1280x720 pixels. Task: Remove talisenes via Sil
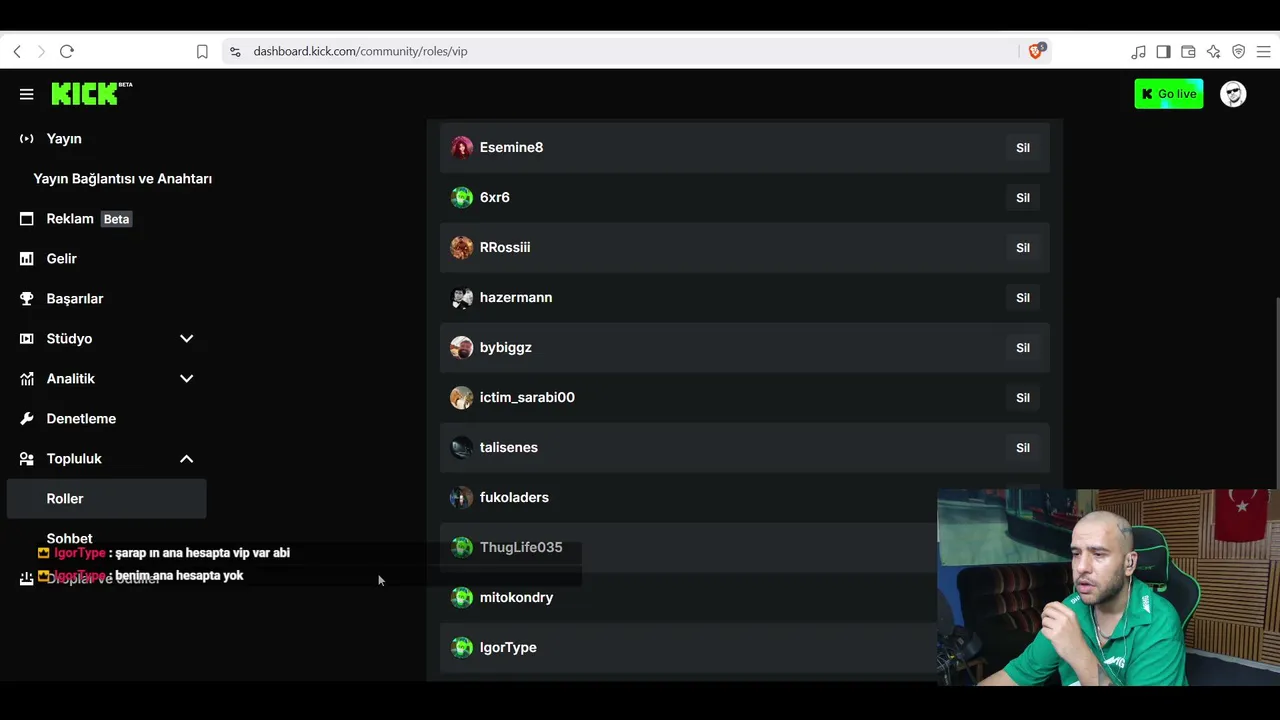[x=1023, y=448]
